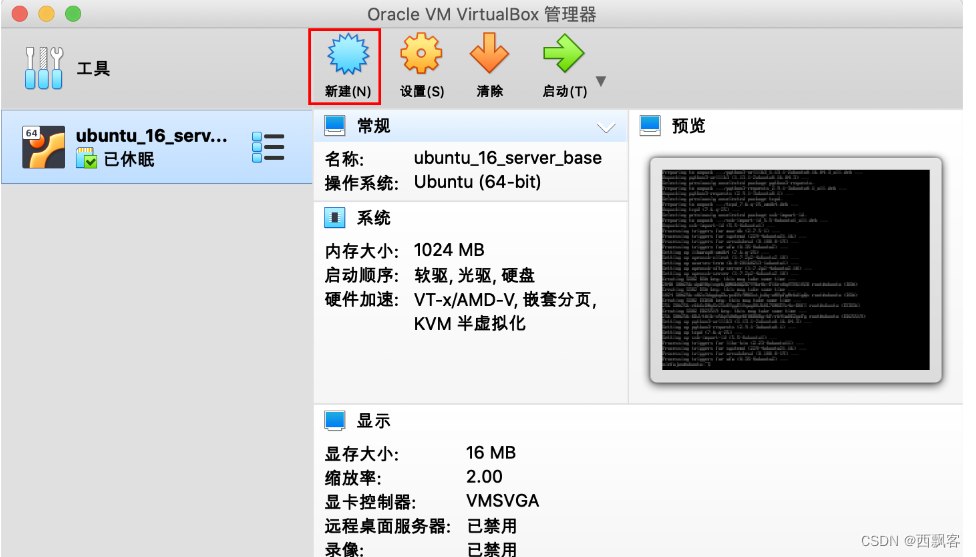The height and width of the screenshot is (557, 976).
Task: Click the 已休眠 saved state icon
Action: (x=87, y=159)
